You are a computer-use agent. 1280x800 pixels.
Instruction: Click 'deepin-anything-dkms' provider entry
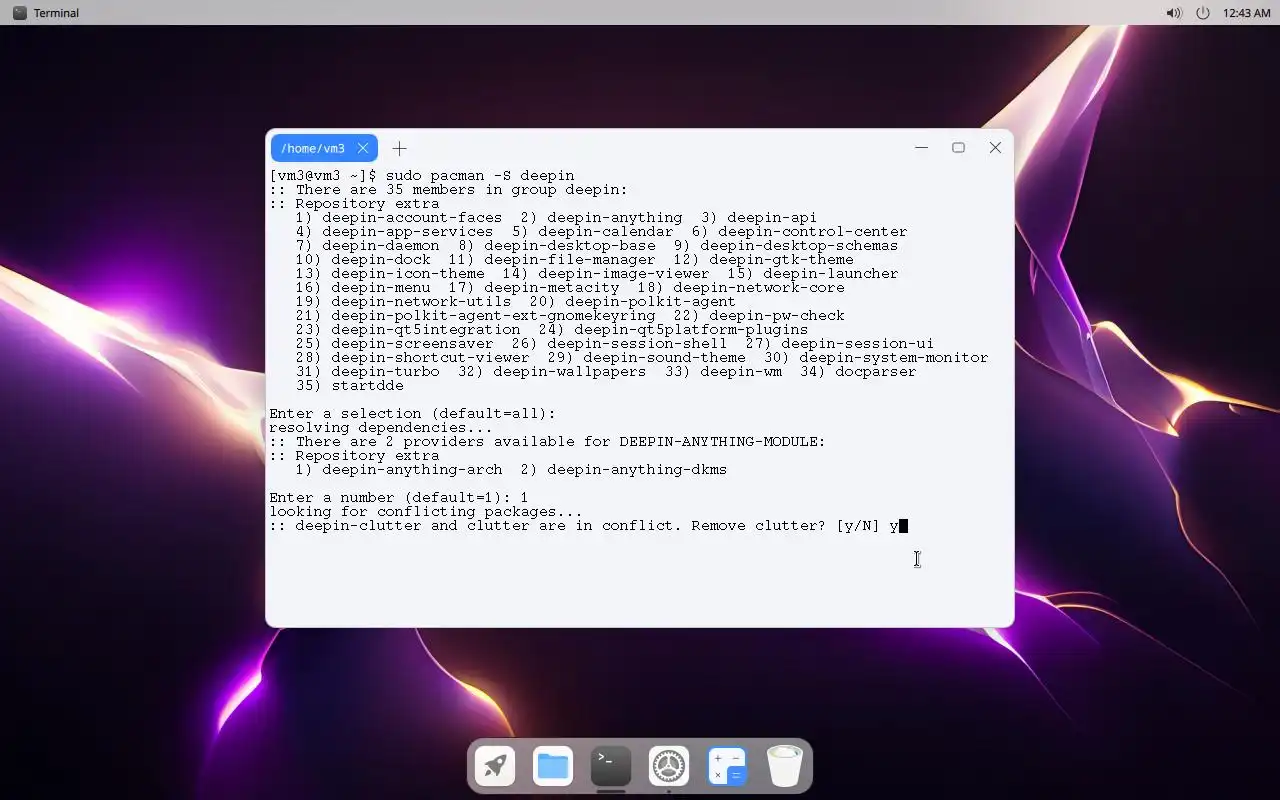click(x=637, y=469)
